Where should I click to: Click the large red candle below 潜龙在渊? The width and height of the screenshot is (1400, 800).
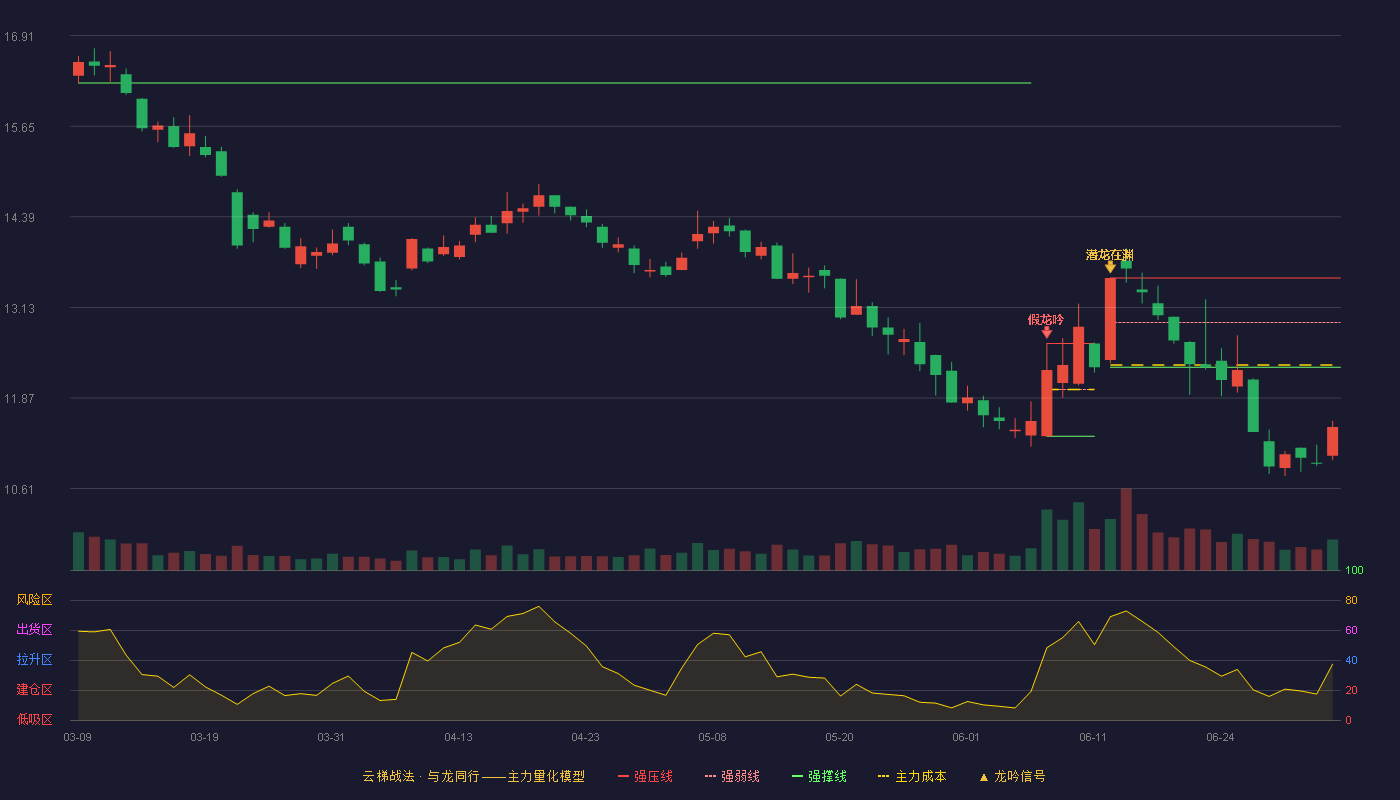pyautogui.click(x=1110, y=319)
